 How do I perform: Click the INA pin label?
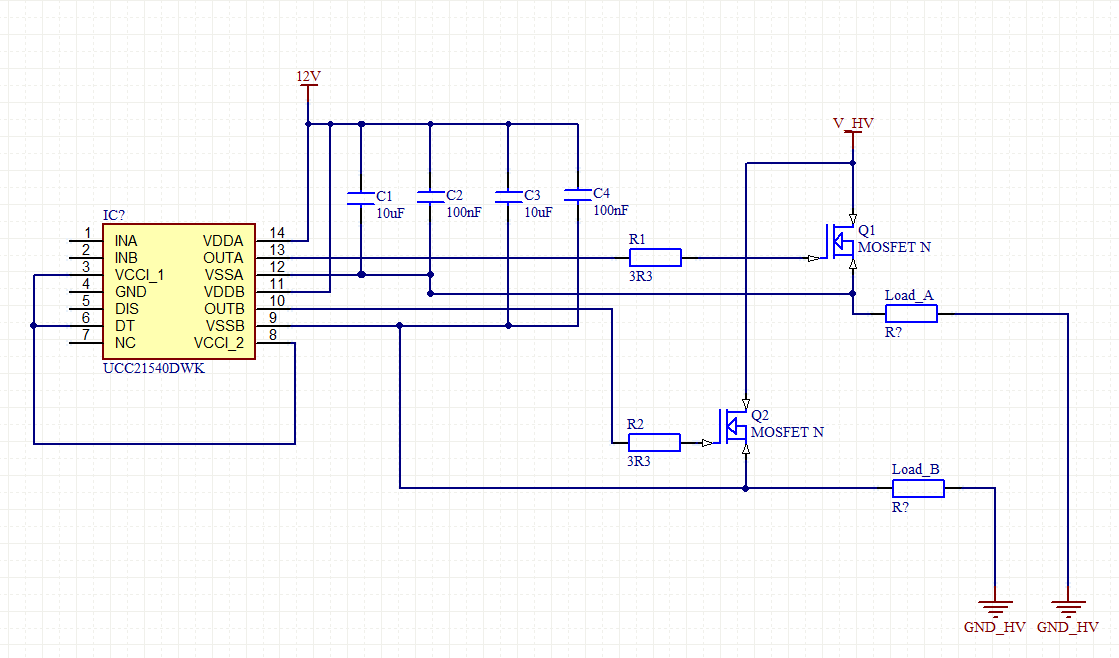tap(126, 241)
